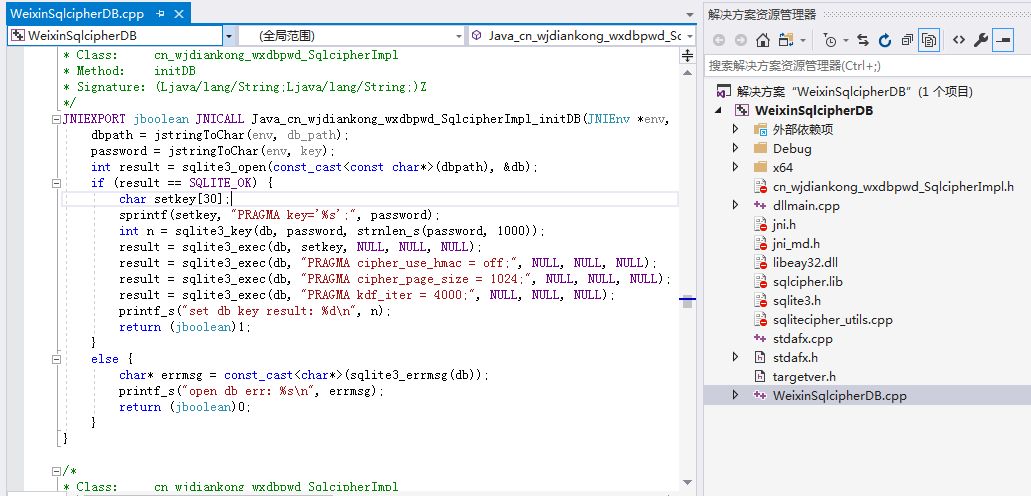Open Properties with the wrench icon
Screen dimensions: 1031x496
coord(980,40)
